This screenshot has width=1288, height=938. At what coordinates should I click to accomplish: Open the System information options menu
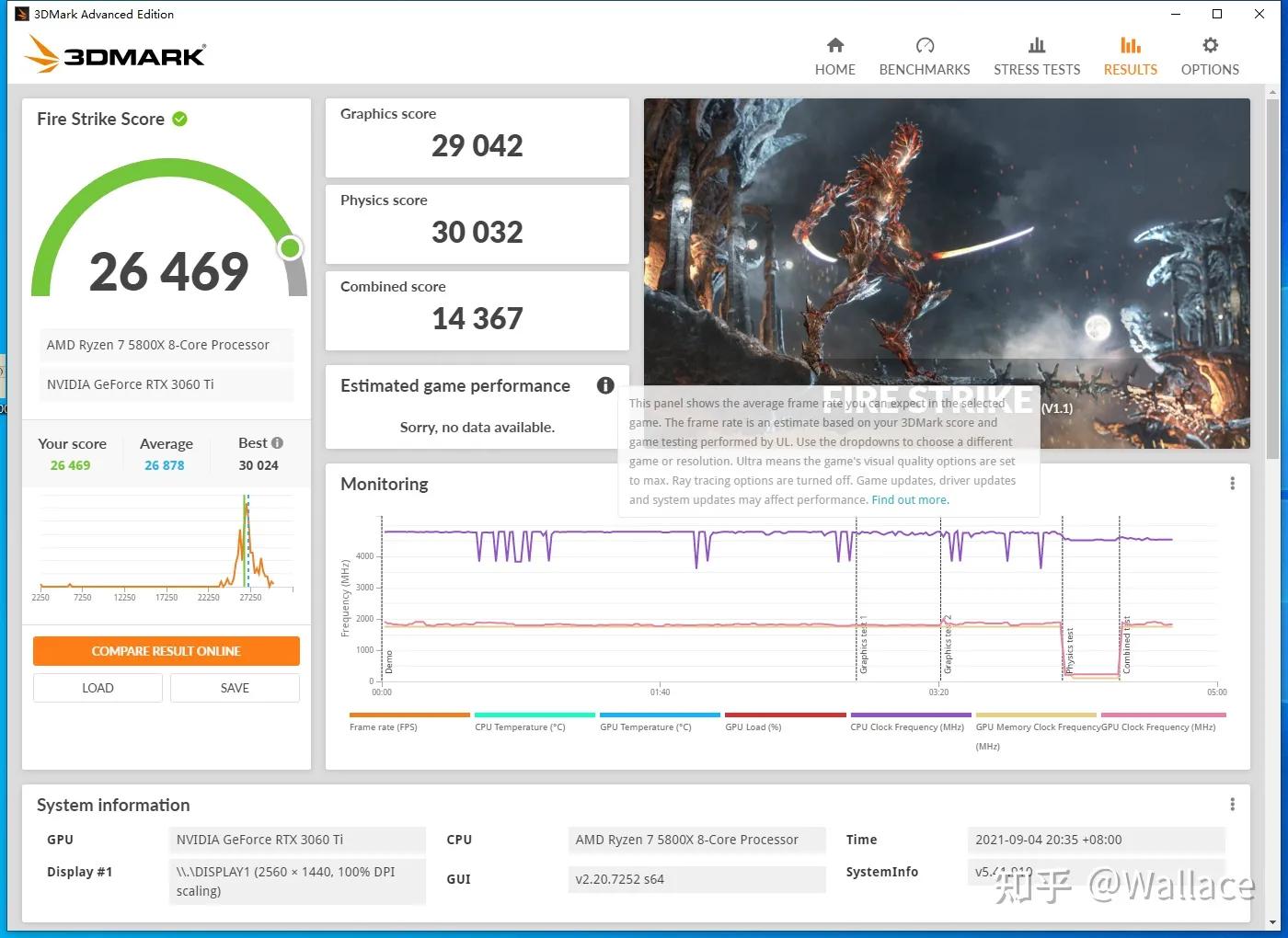pos(1232,803)
